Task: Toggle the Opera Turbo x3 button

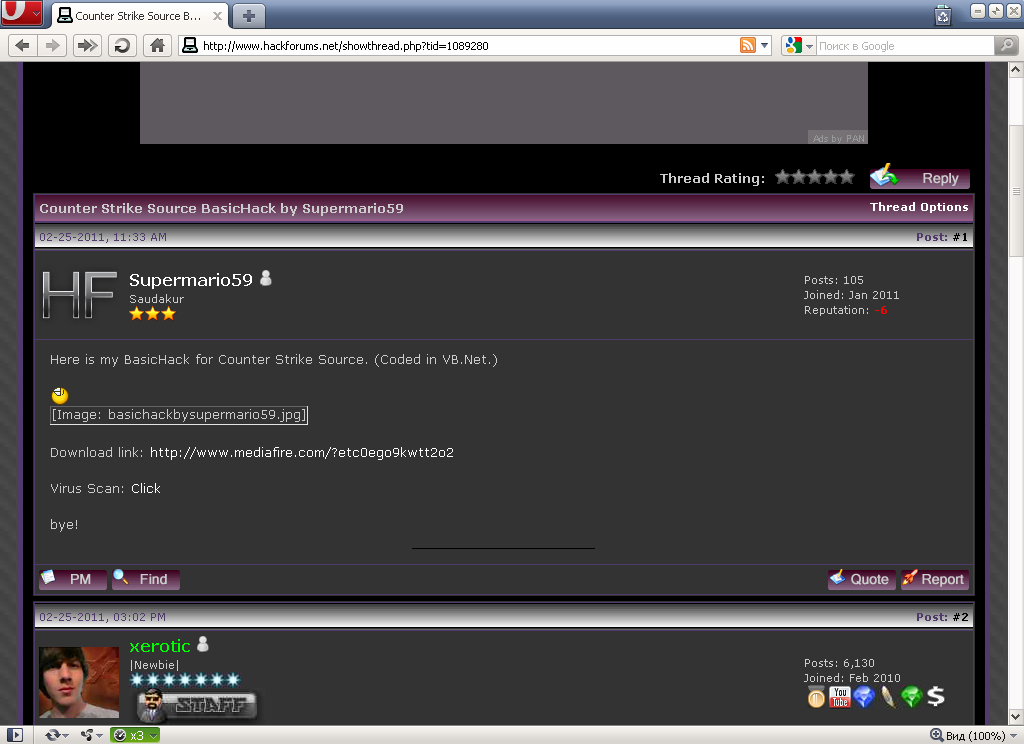Action: tap(129, 736)
